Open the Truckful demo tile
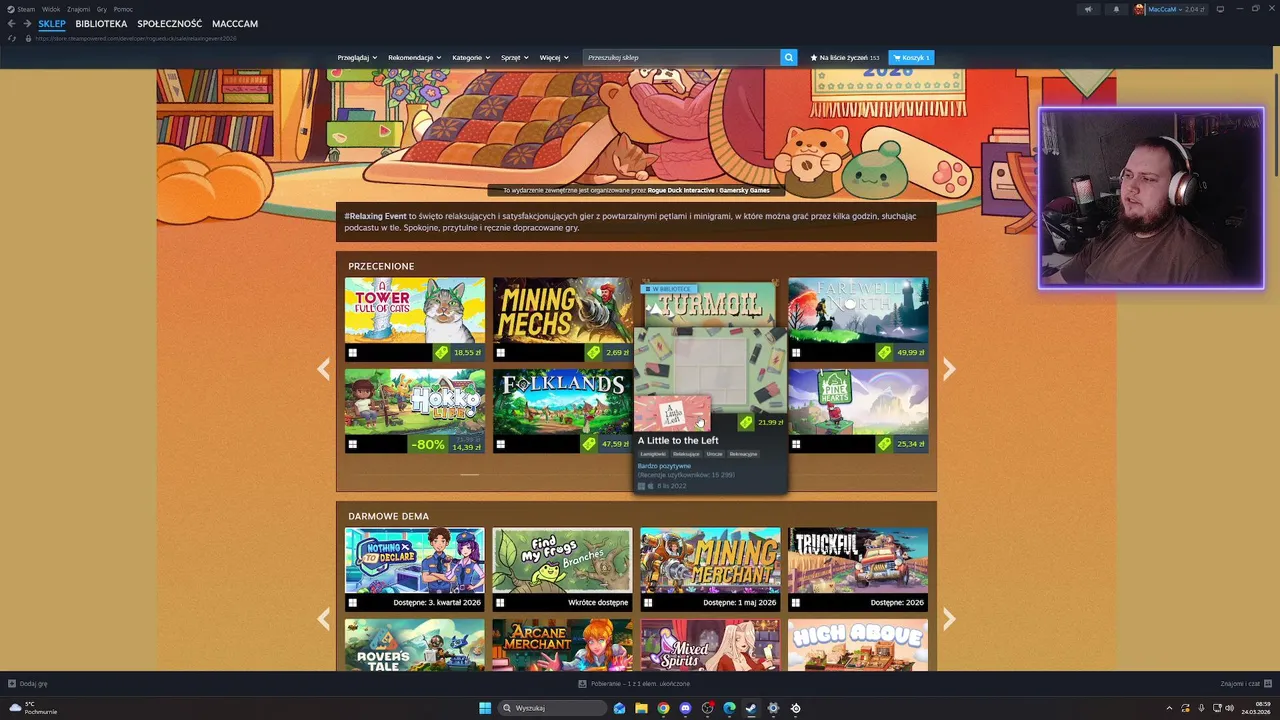Image resolution: width=1280 pixels, height=720 pixels. [x=858, y=569]
